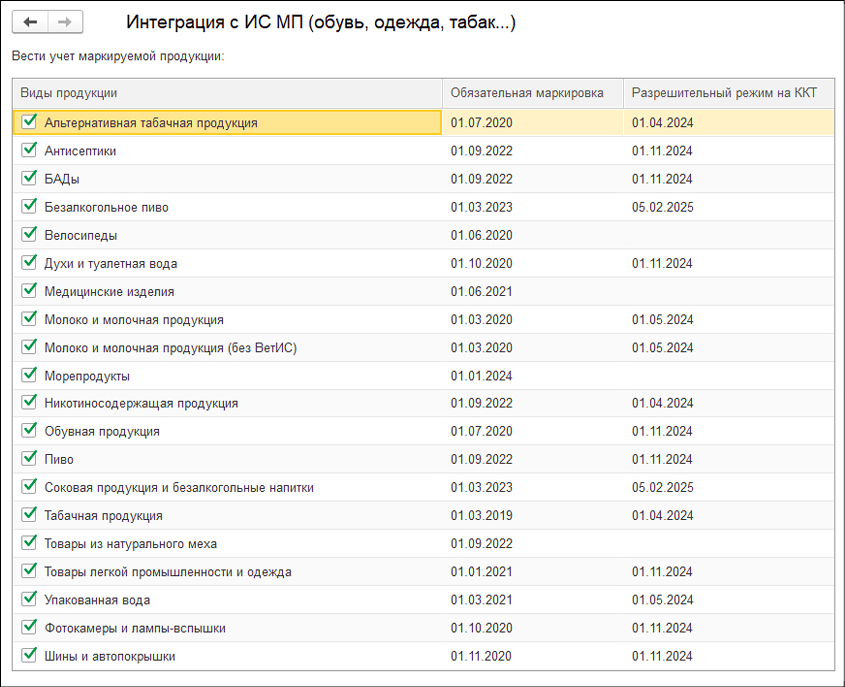
Task: Click the 01.11.2020 date for Шины и автопокрышки
Action: tap(482, 656)
